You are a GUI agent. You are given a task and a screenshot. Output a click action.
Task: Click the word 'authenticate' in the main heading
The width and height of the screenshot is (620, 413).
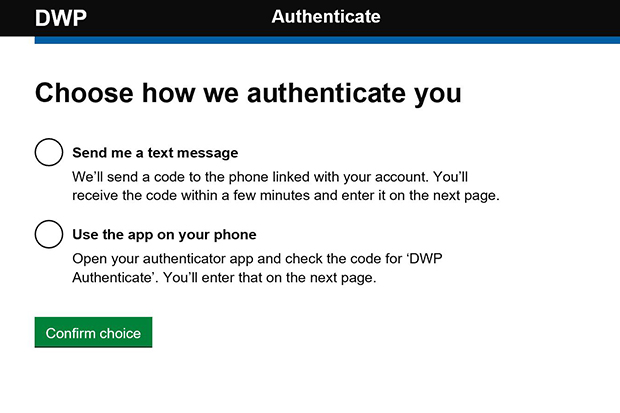[326, 93]
